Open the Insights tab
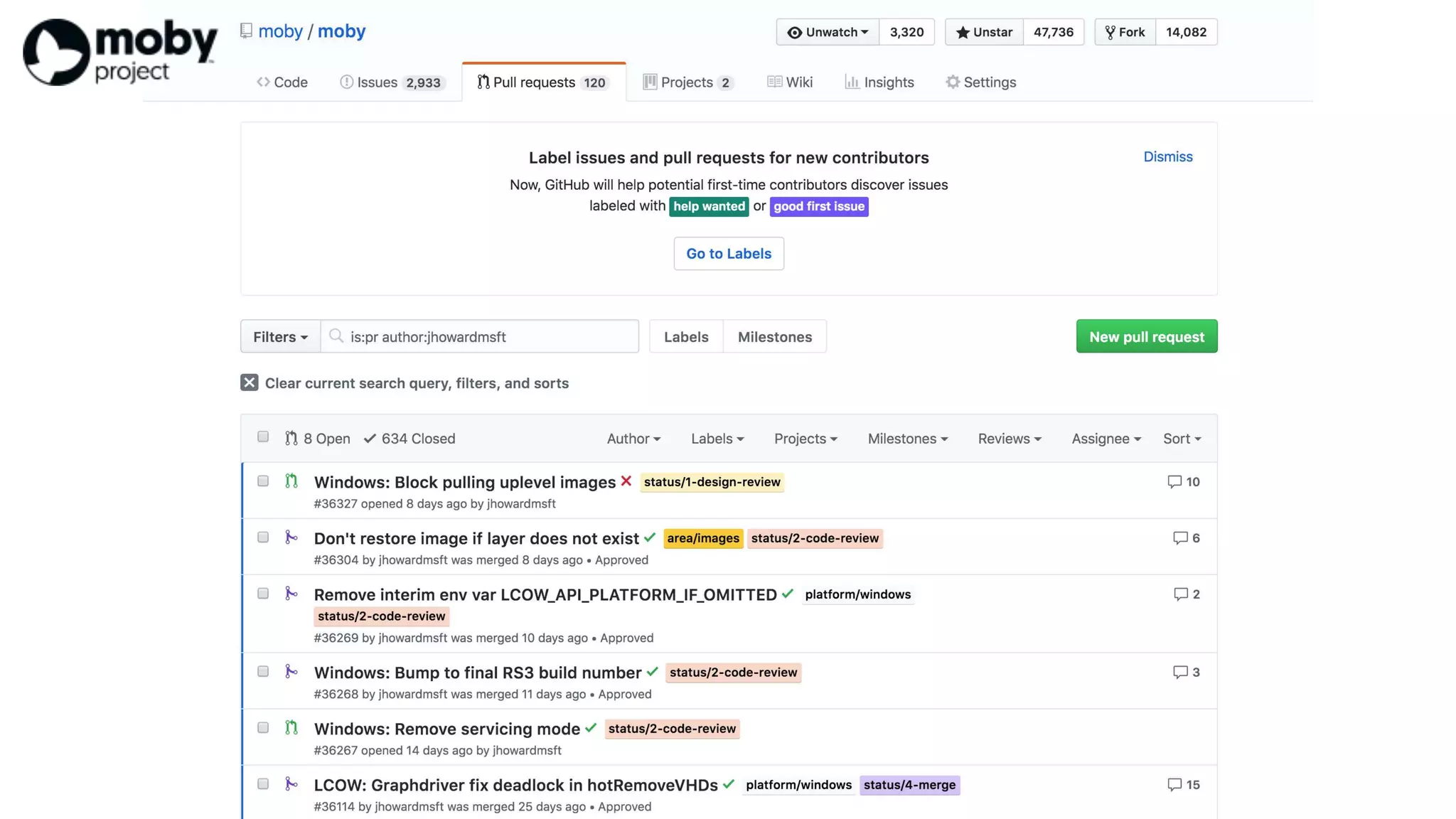Screen dimensions: 1456x819 pos(879,82)
